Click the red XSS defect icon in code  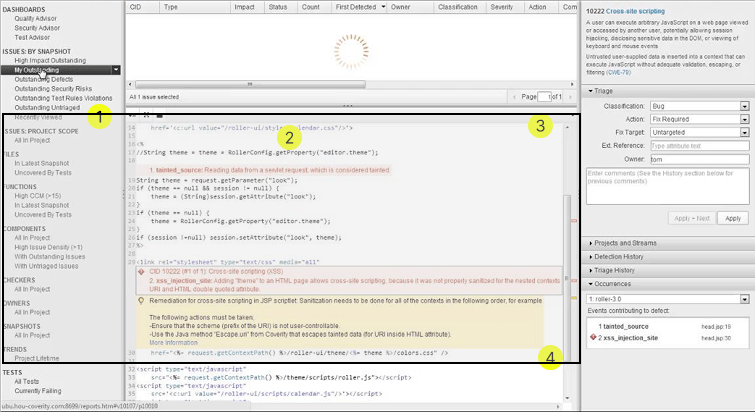(139, 272)
